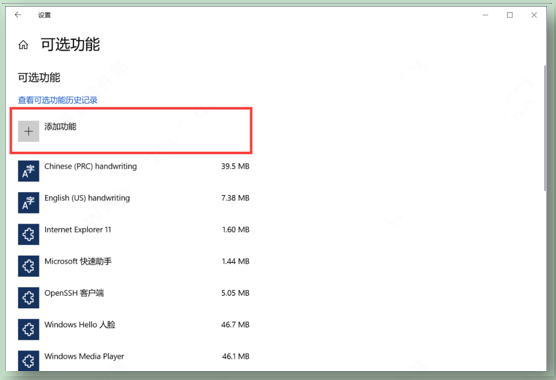Click the Windows Hello 人脸 feature icon
This screenshot has width=556, height=380.
click(29, 329)
